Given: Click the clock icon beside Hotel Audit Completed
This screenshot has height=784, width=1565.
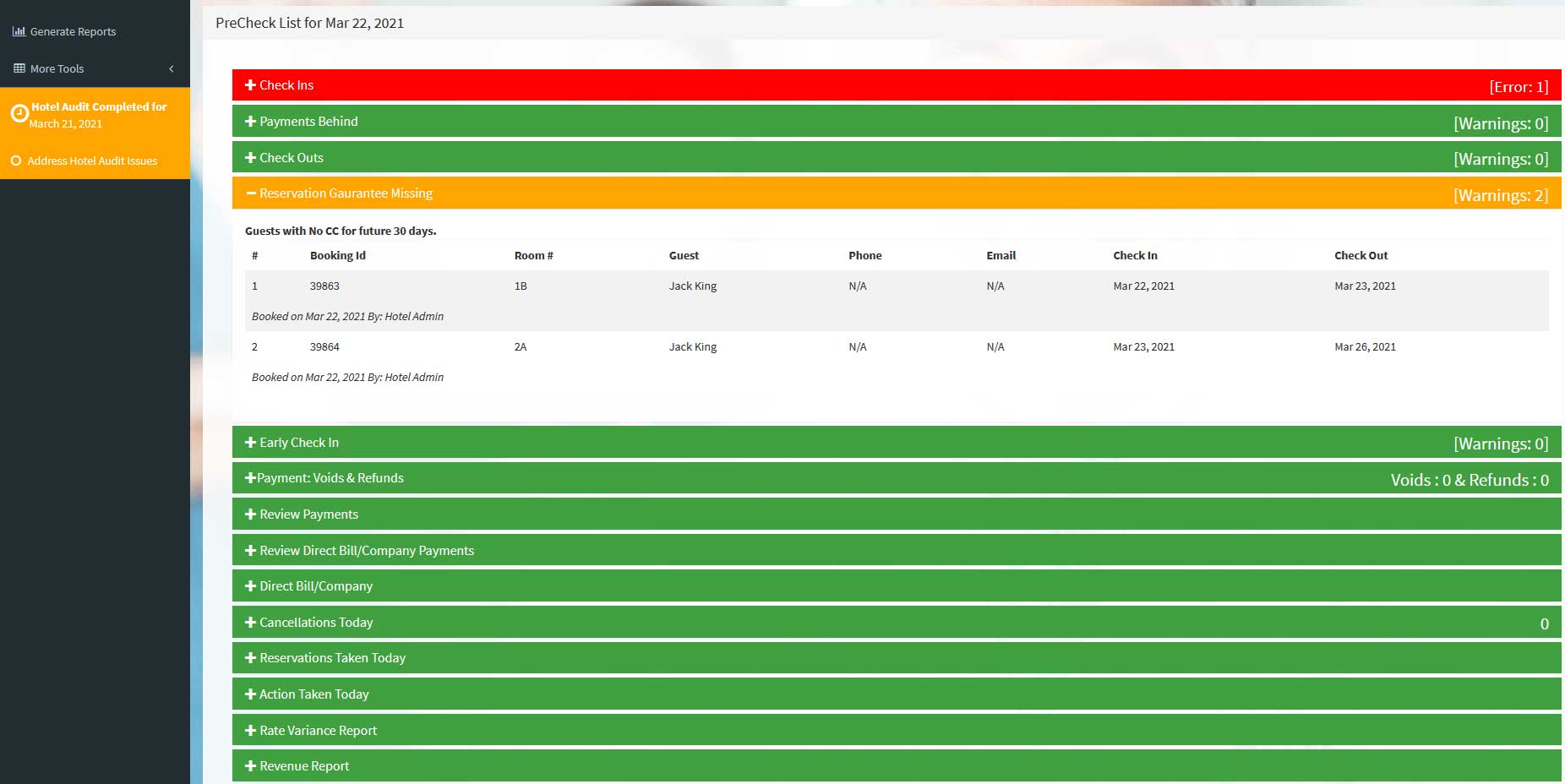Looking at the screenshot, I should [x=19, y=113].
